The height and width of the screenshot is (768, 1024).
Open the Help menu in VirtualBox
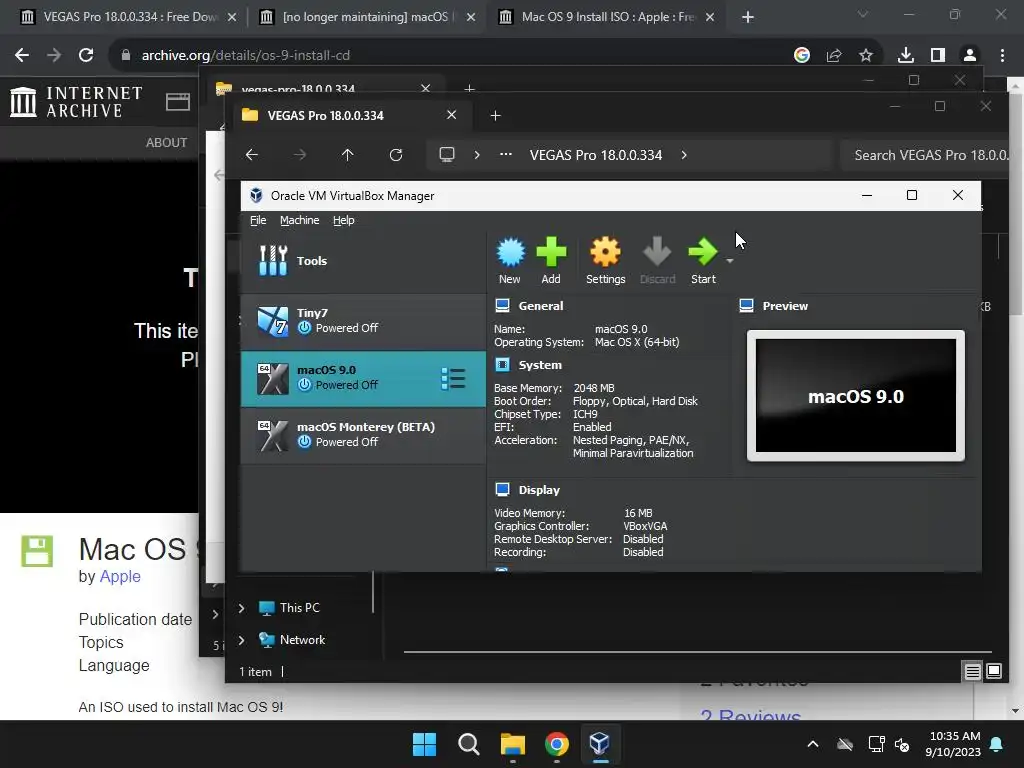click(x=344, y=220)
